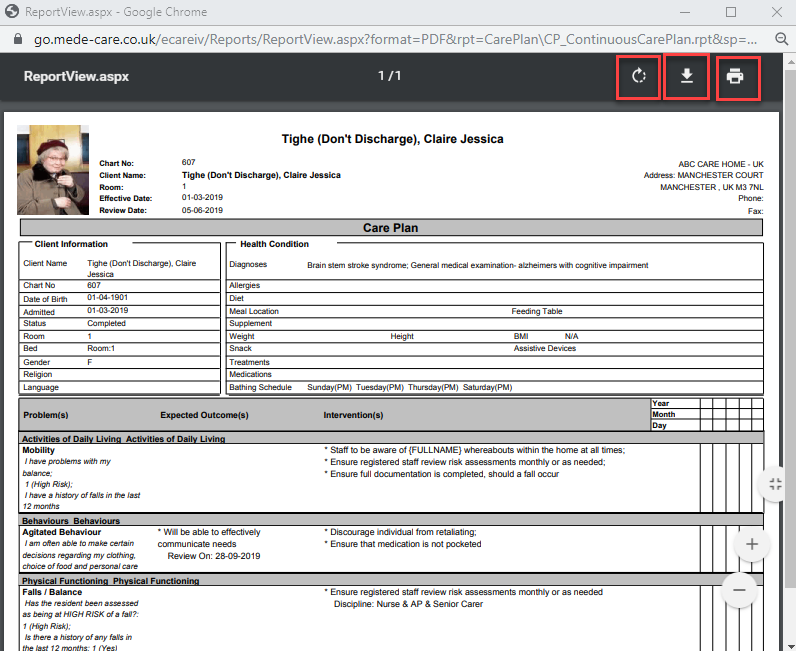Click the 1 / 1 page indicator
796x651 pixels.
[390, 76]
